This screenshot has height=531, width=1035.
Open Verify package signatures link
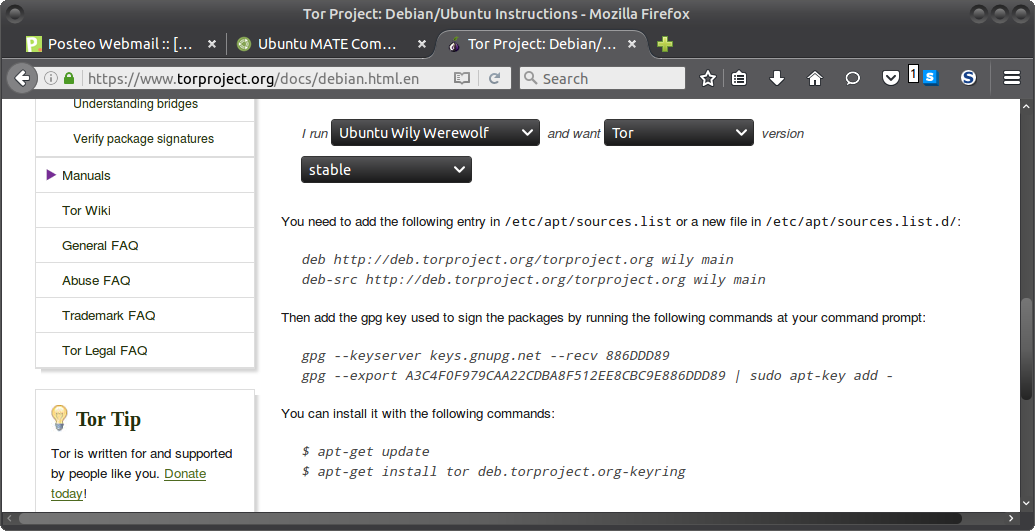pos(143,139)
